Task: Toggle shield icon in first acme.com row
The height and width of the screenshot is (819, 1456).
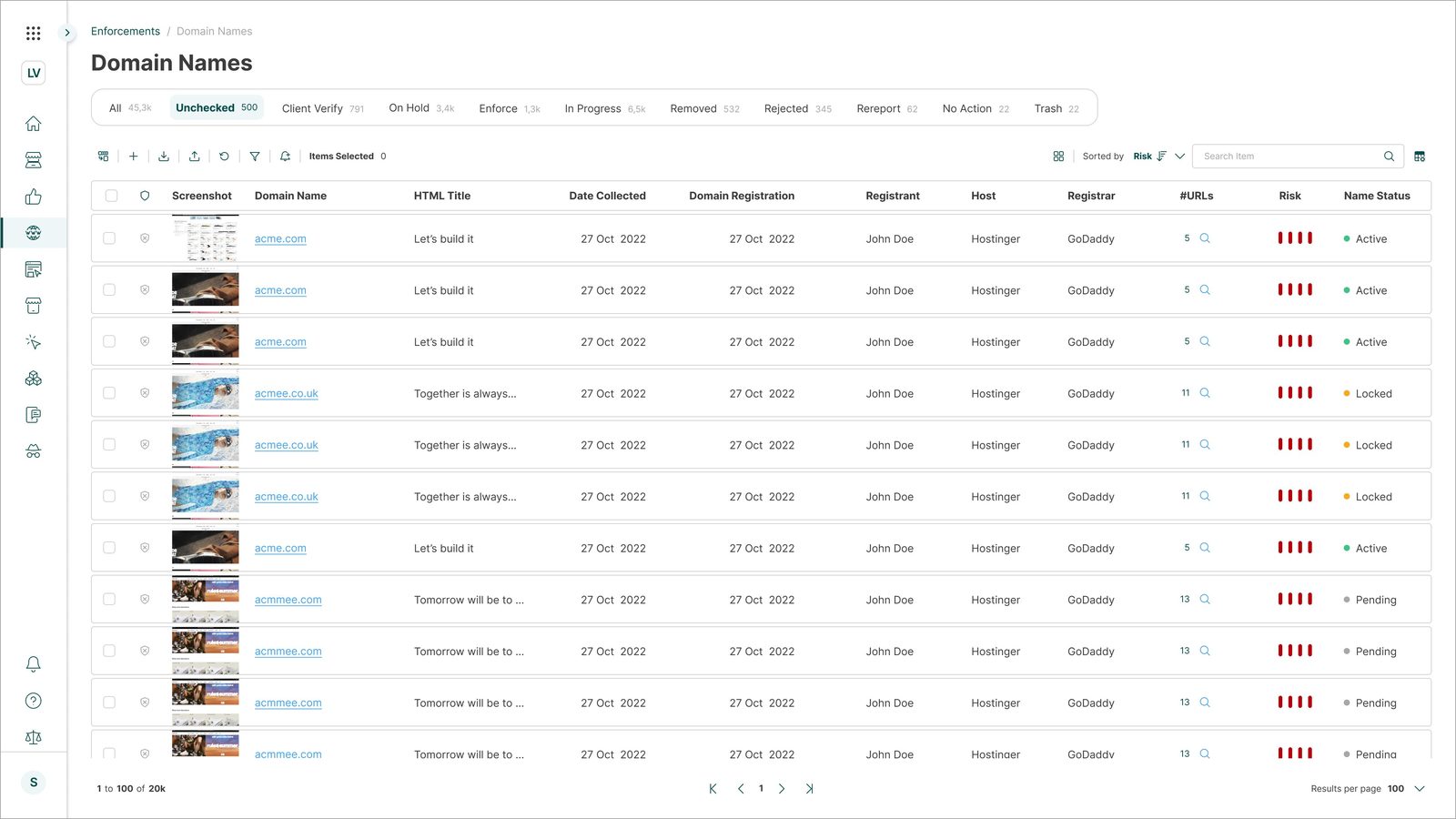Action: click(145, 238)
